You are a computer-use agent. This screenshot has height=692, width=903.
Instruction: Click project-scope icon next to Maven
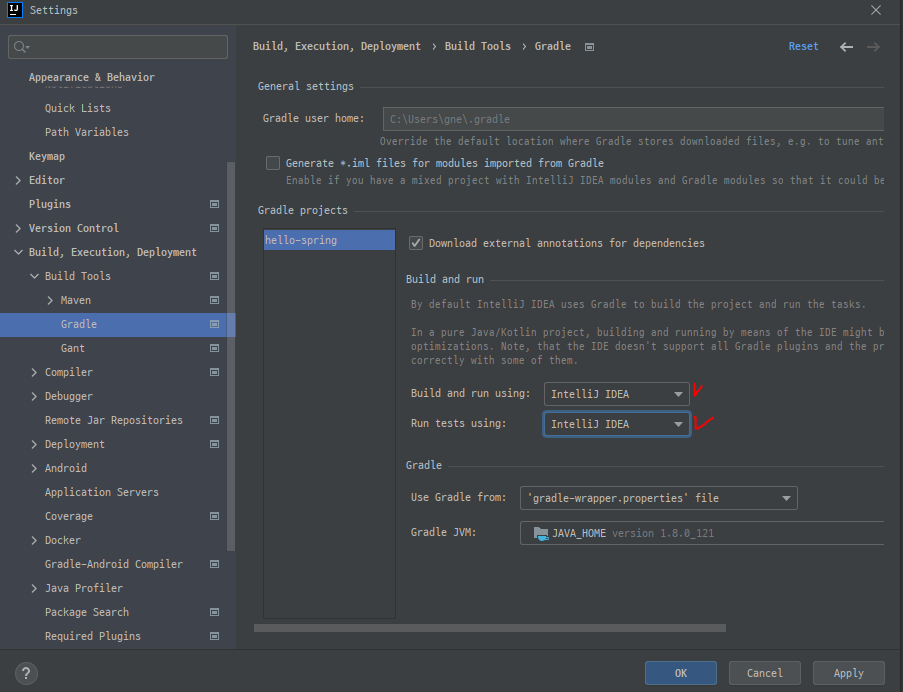(x=214, y=301)
